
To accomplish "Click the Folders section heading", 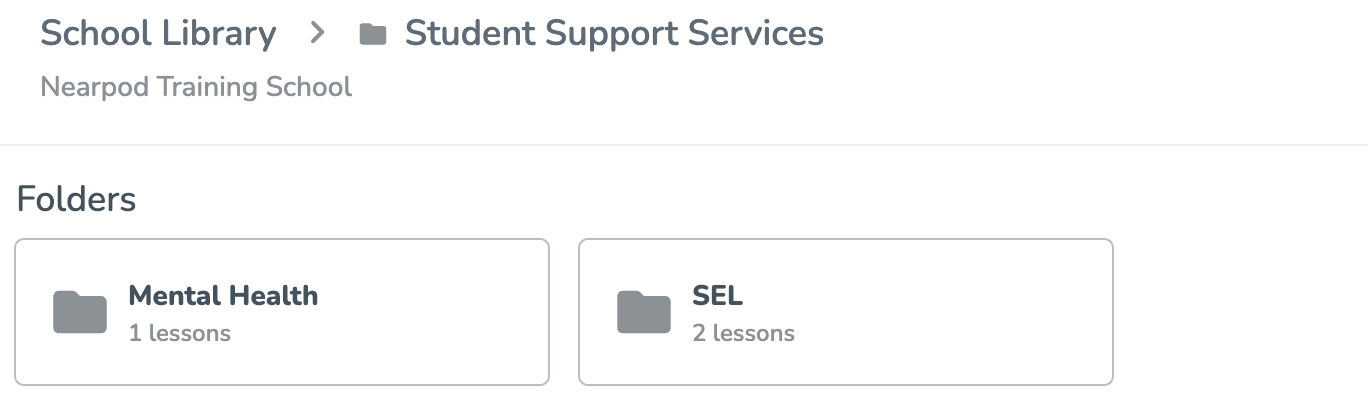I will [76, 199].
